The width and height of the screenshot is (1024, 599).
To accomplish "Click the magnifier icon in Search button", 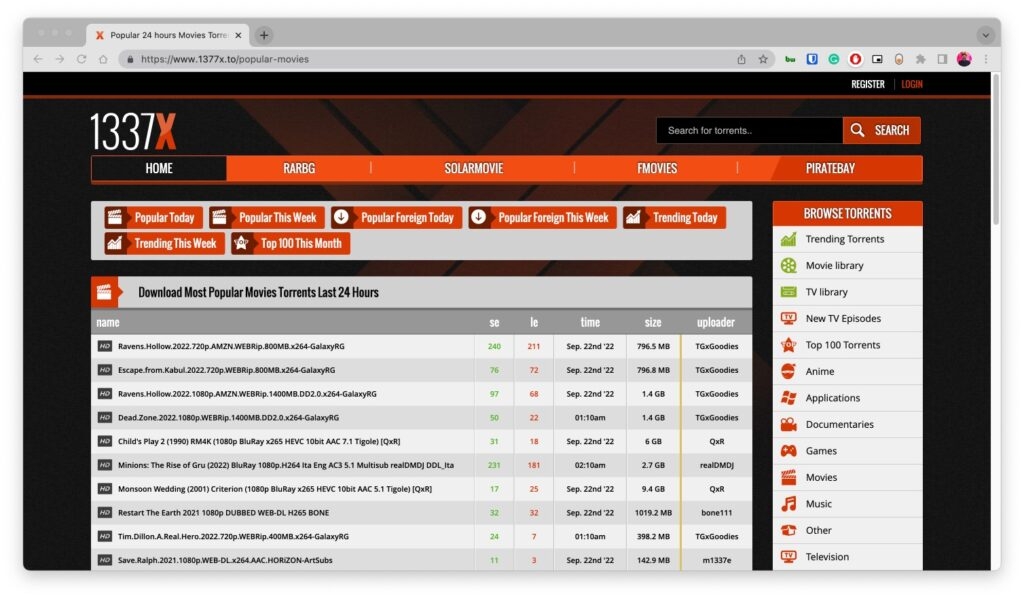I will coord(857,130).
